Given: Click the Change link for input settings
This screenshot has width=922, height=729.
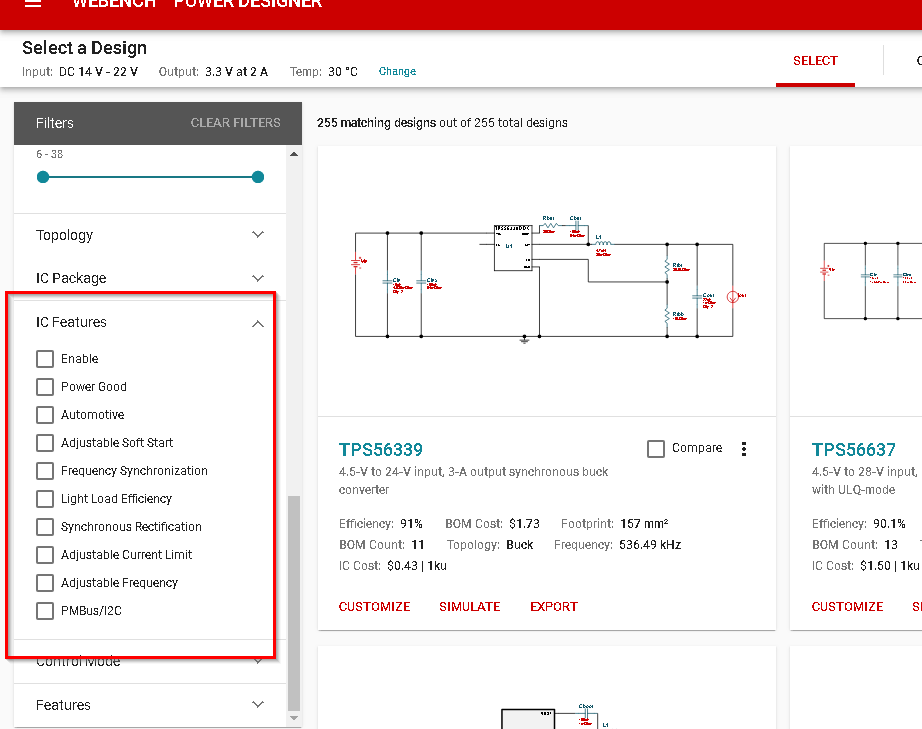Looking at the screenshot, I should point(396,71).
